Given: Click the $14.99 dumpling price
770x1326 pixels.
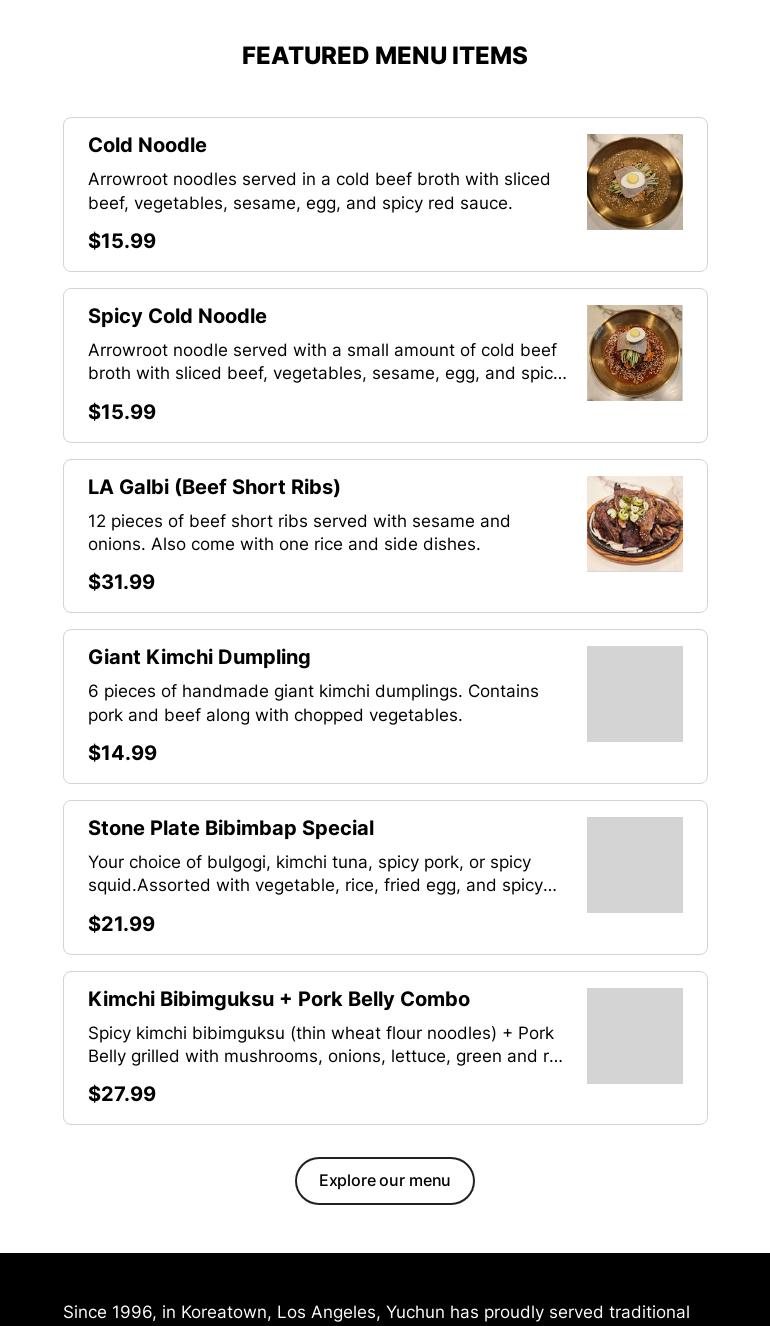Looking at the screenshot, I should coord(122,754).
